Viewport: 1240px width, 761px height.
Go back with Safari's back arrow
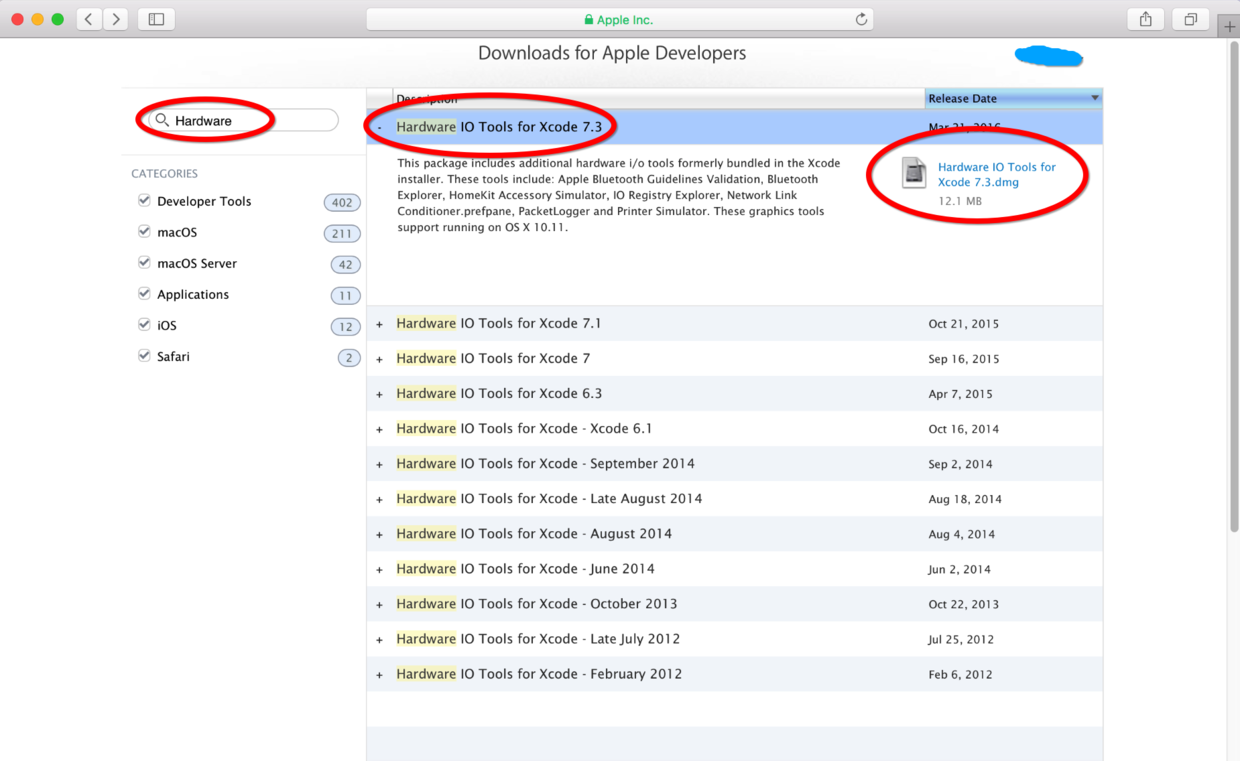(x=89, y=19)
